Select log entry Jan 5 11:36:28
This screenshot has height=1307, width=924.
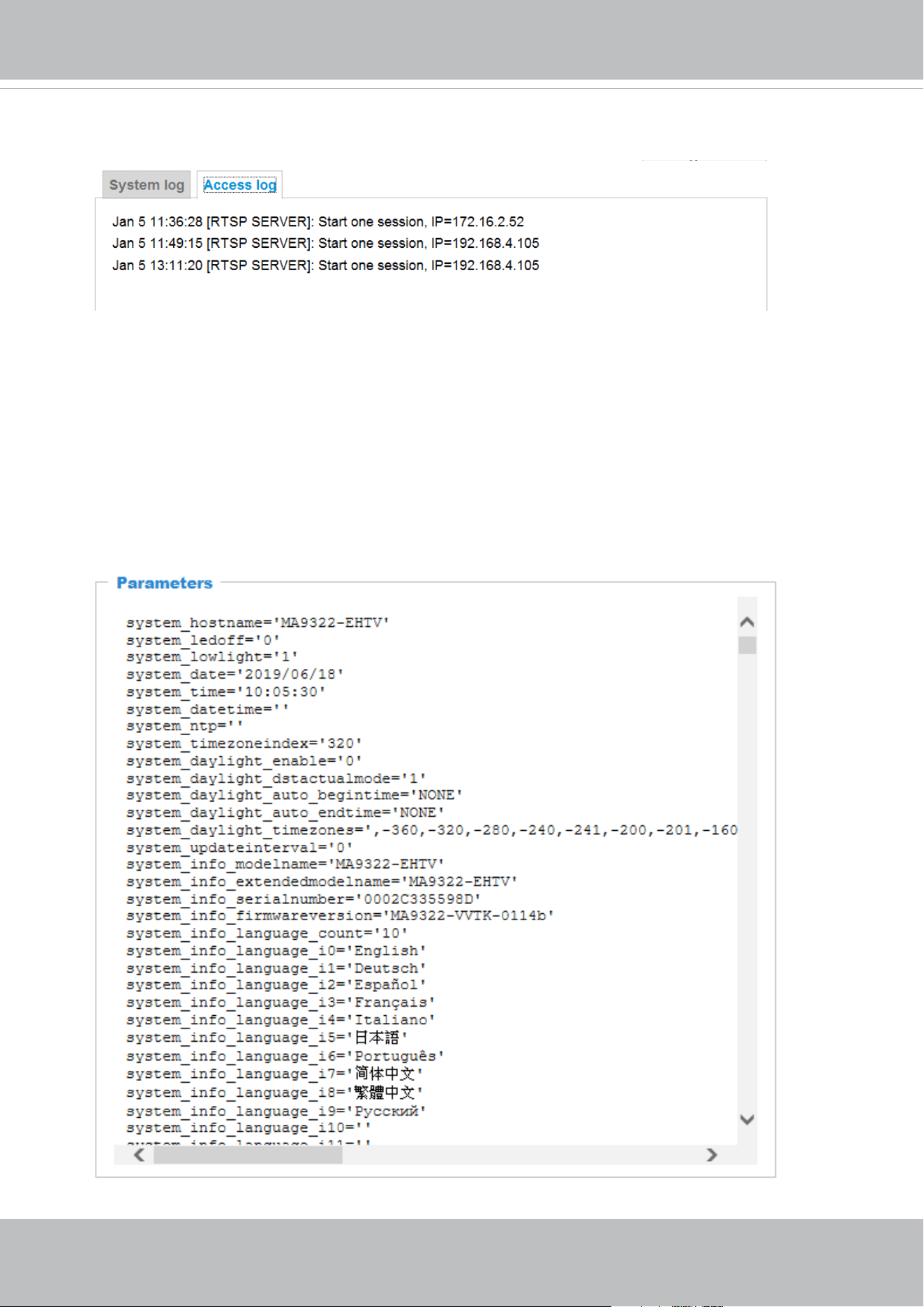[318, 222]
